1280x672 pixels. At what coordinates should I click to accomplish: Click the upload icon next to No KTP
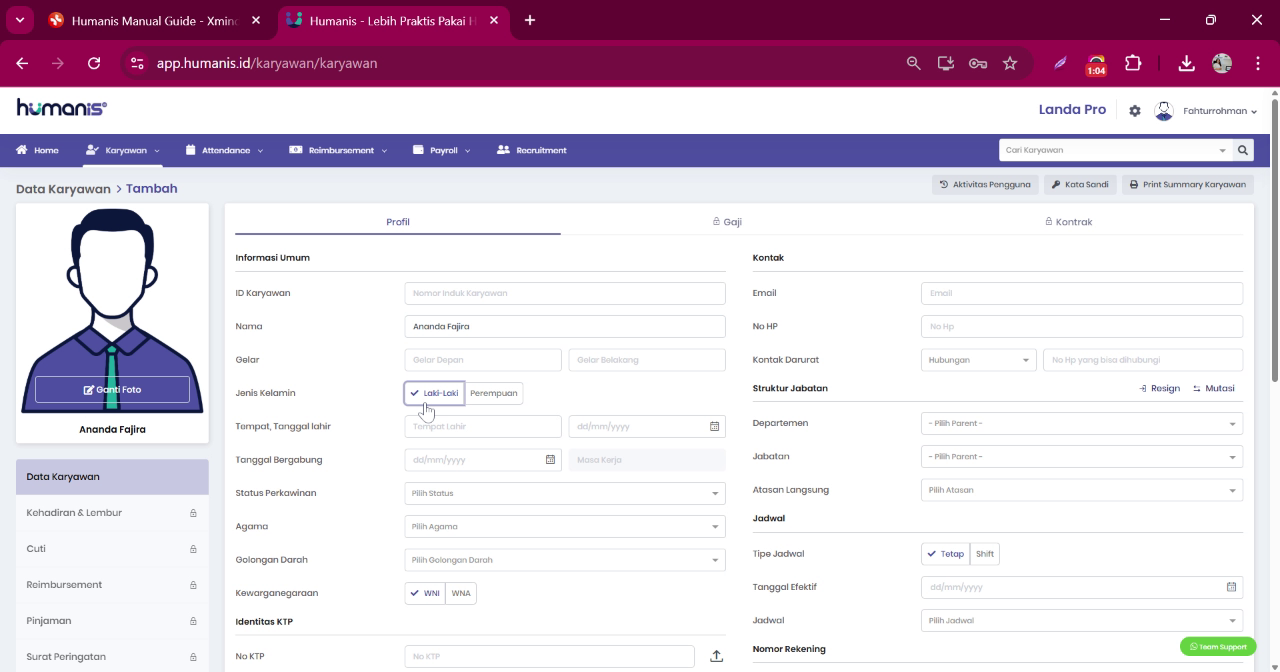(x=716, y=656)
